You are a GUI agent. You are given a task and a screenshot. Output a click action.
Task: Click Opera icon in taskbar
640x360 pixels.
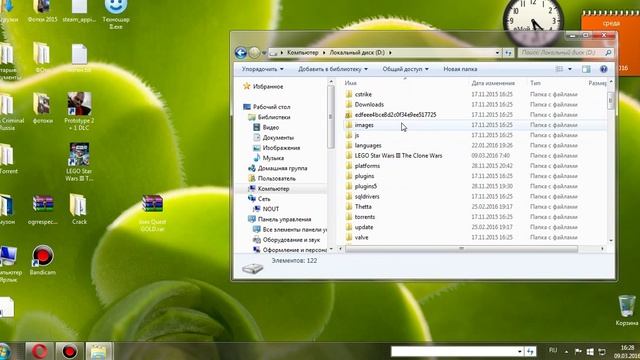point(40,351)
